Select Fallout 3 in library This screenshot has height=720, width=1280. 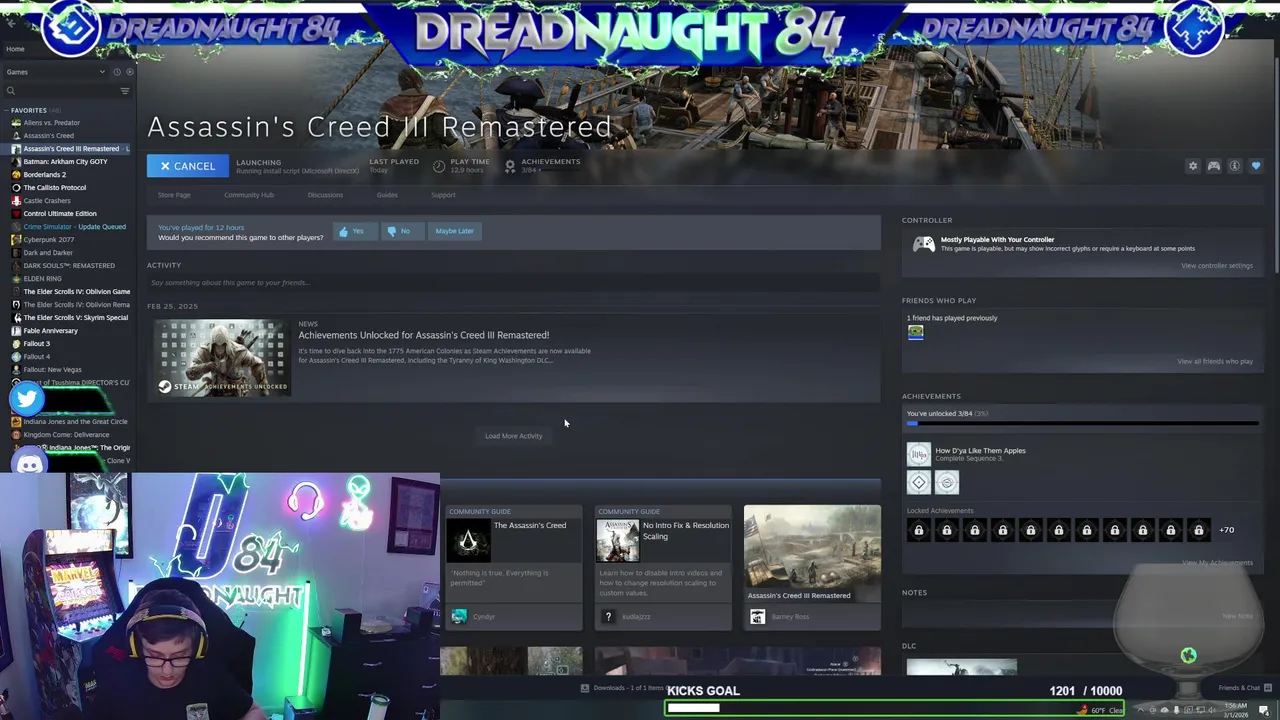click(x=36, y=344)
